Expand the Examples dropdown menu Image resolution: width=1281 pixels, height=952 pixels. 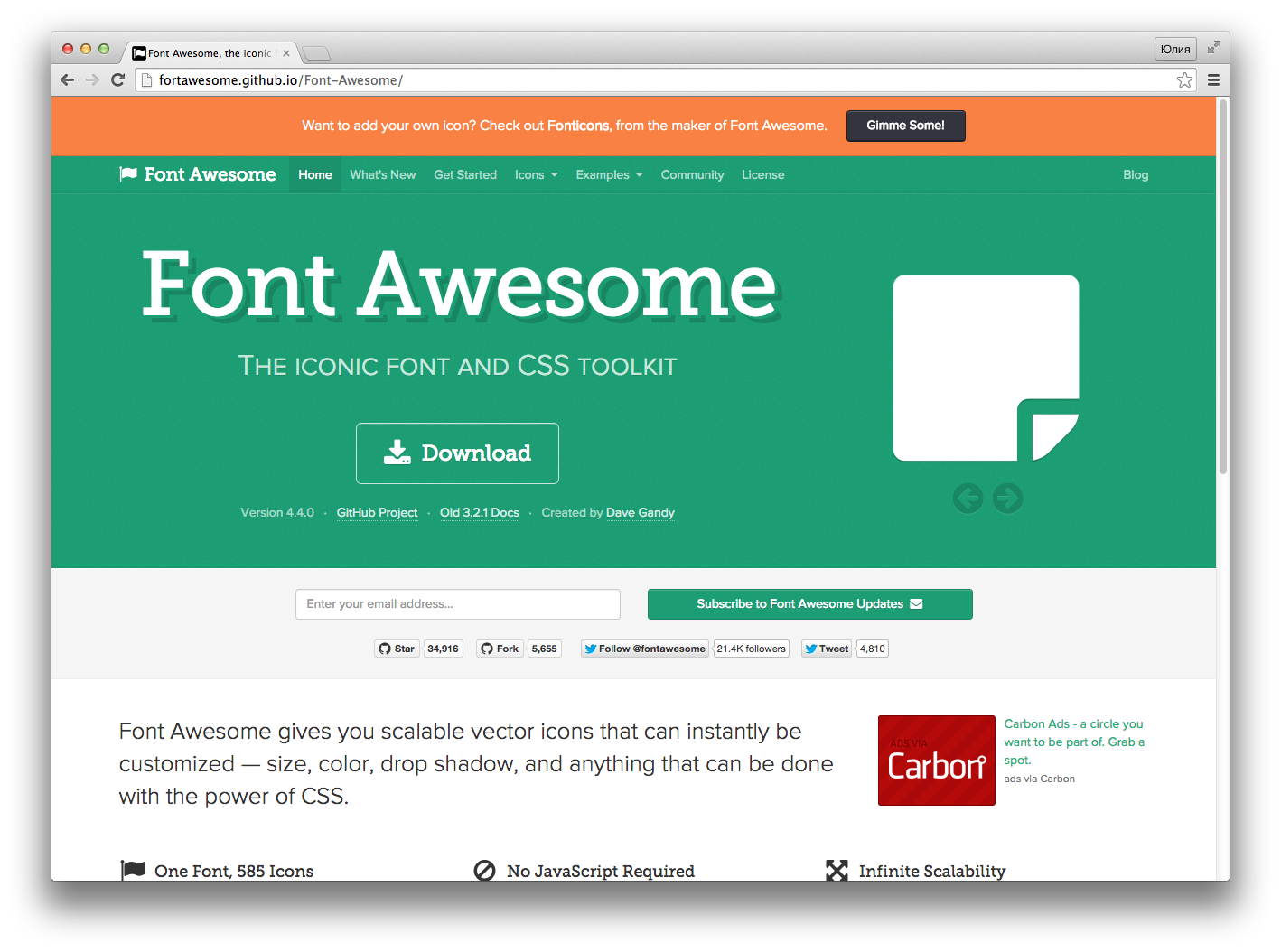(x=609, y=175)
